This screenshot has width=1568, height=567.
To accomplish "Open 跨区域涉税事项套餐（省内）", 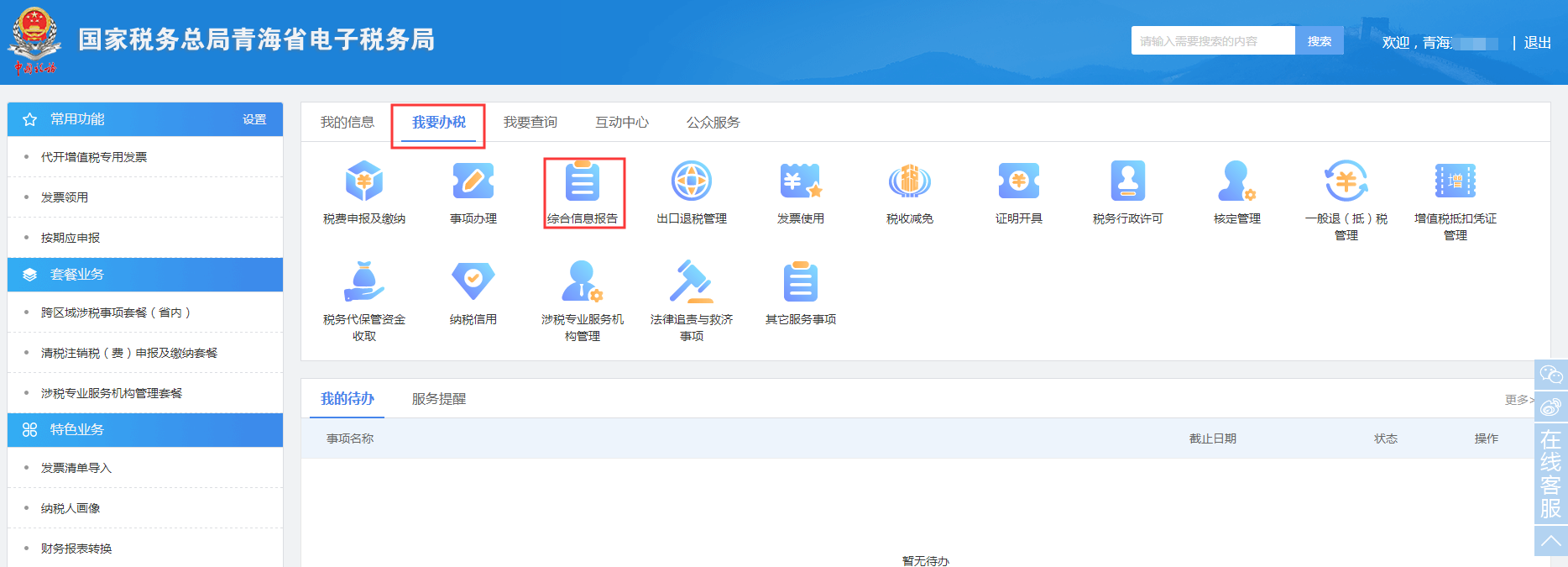I will click(x=116, y=312).
